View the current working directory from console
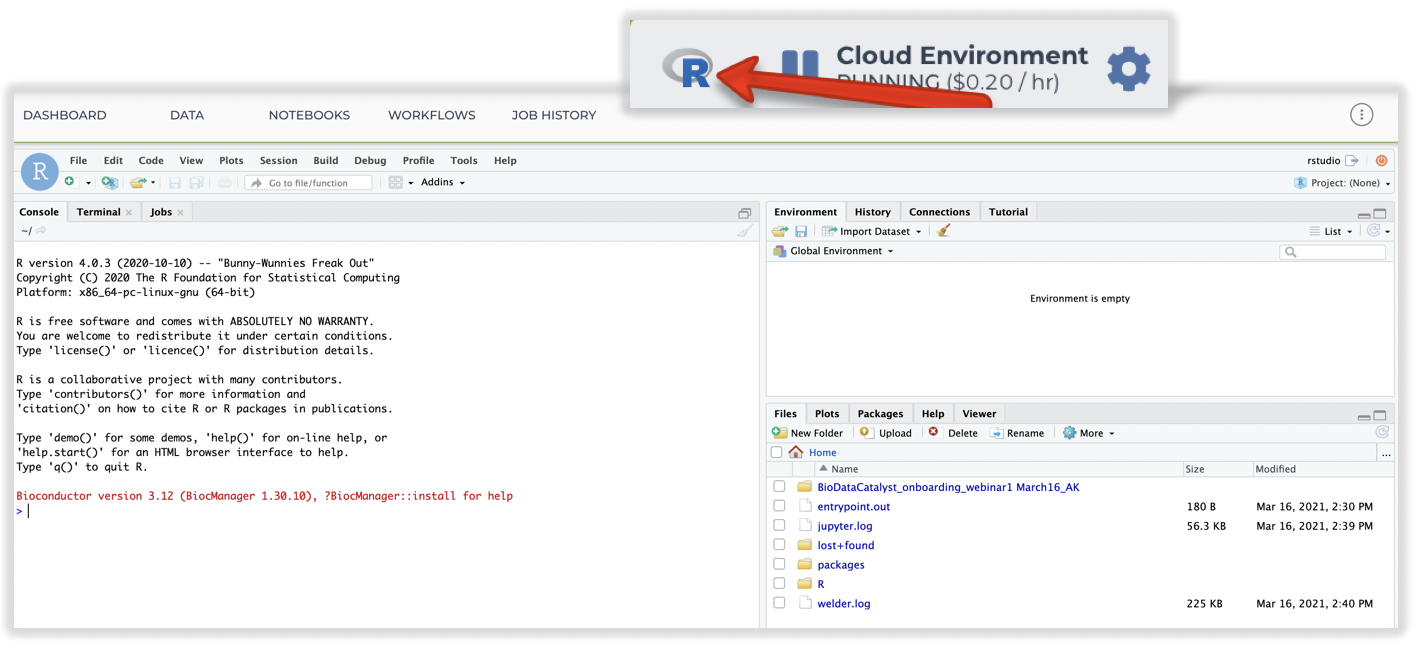Viewport: 1424px width, 664px height. pos(42,231)
